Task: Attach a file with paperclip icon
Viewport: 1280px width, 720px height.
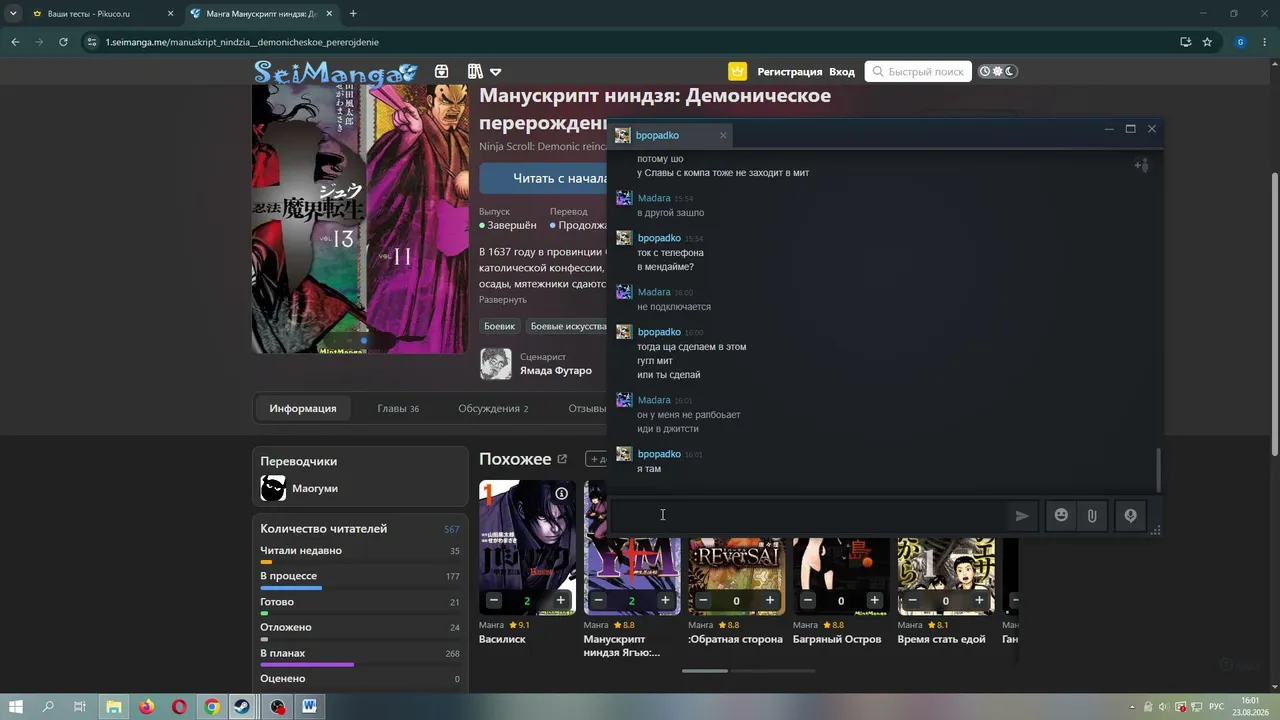Action: coord(1092,516)
